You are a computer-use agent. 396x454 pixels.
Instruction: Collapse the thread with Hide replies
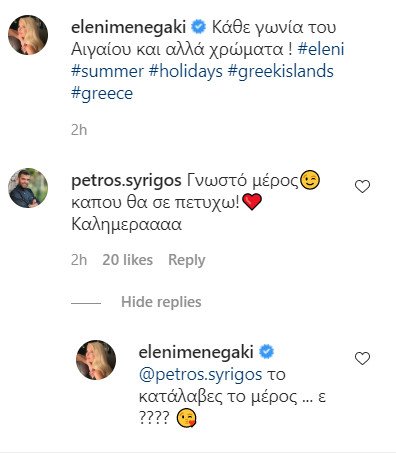pos(161,302)
